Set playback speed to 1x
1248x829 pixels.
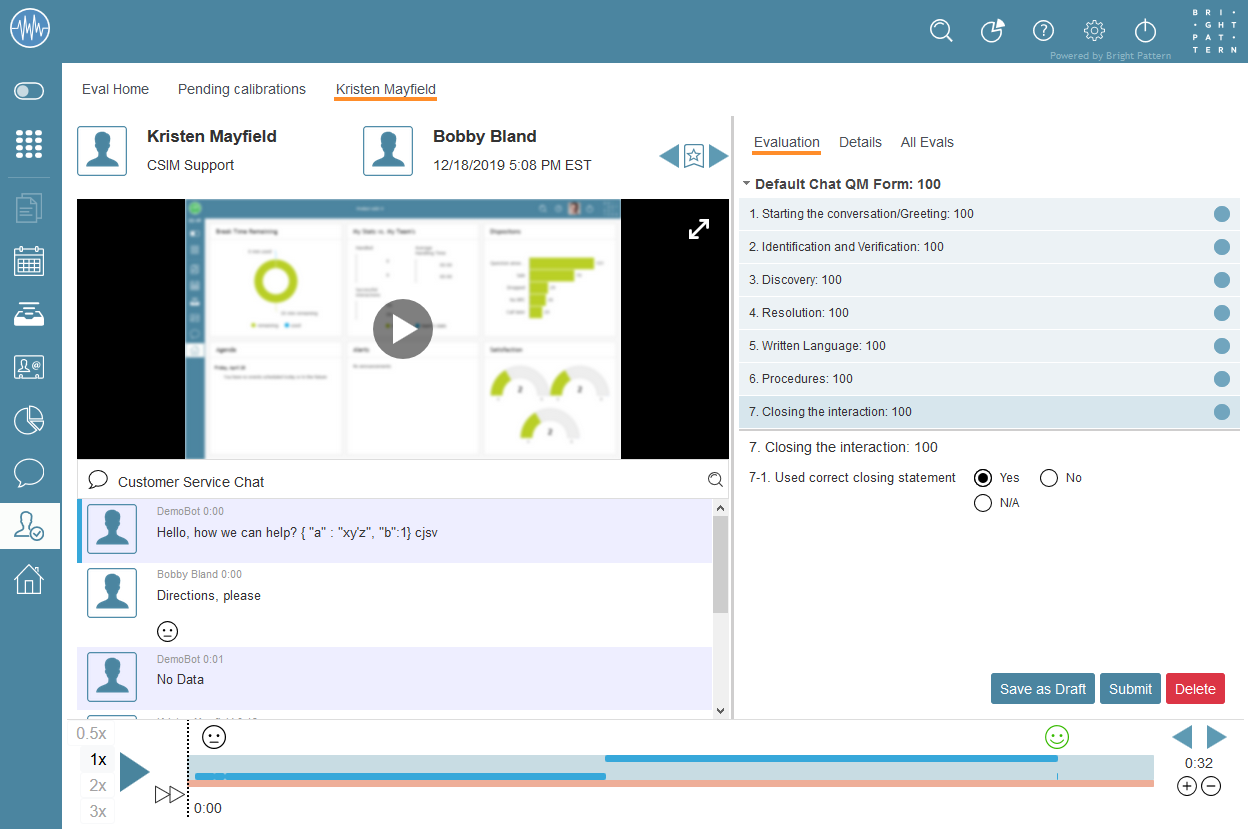point(97,760)
